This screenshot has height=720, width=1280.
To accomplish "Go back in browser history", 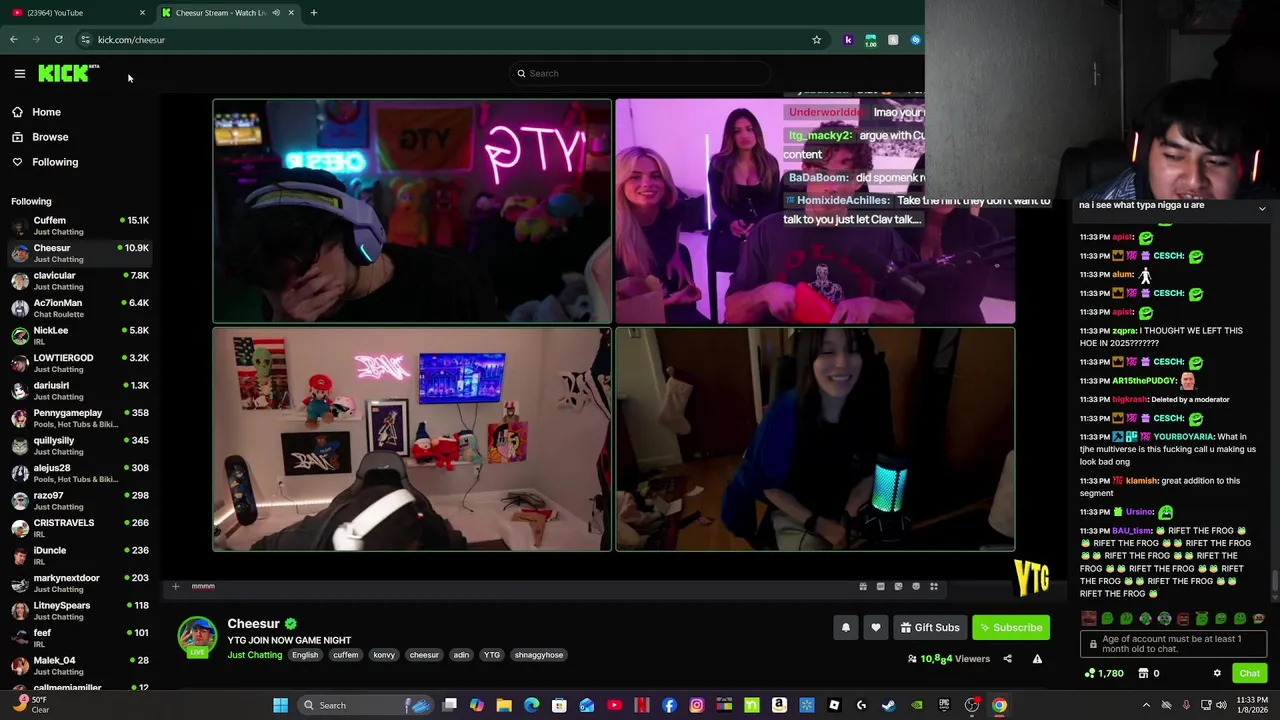I will click(x=14, y=40).
